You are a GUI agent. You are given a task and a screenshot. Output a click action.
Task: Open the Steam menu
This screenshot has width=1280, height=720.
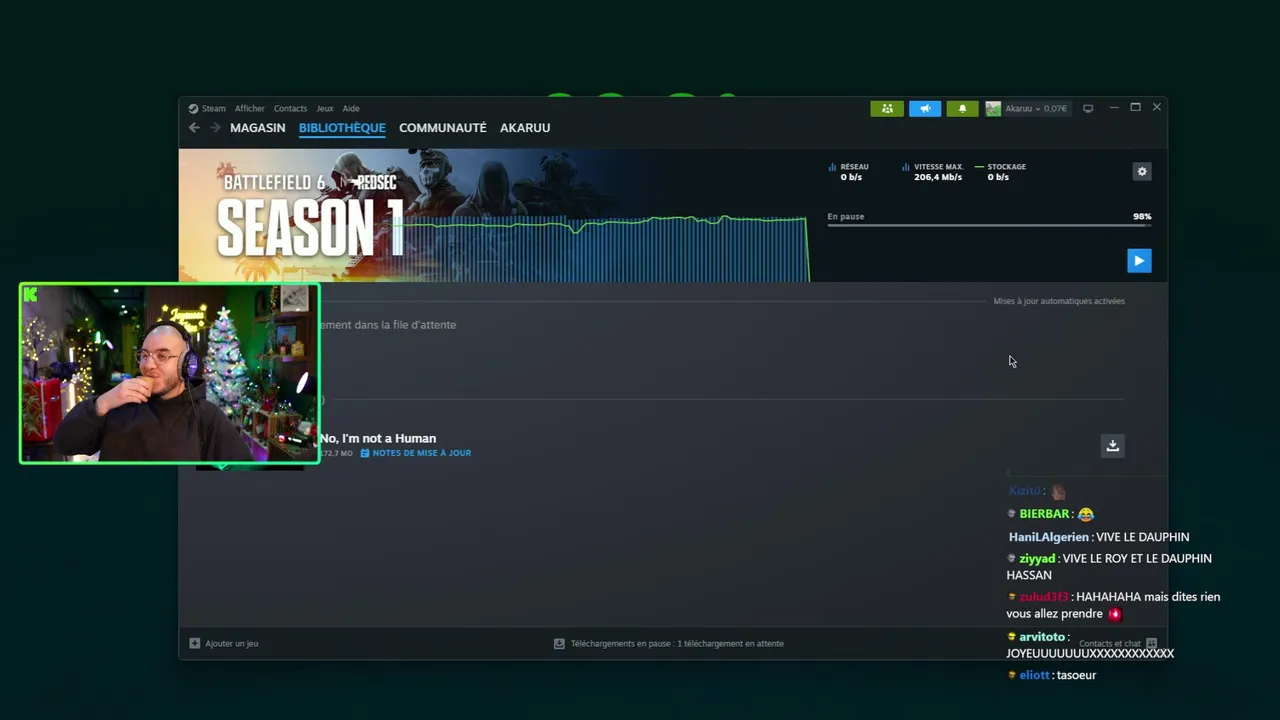click(x=207, y=108)
